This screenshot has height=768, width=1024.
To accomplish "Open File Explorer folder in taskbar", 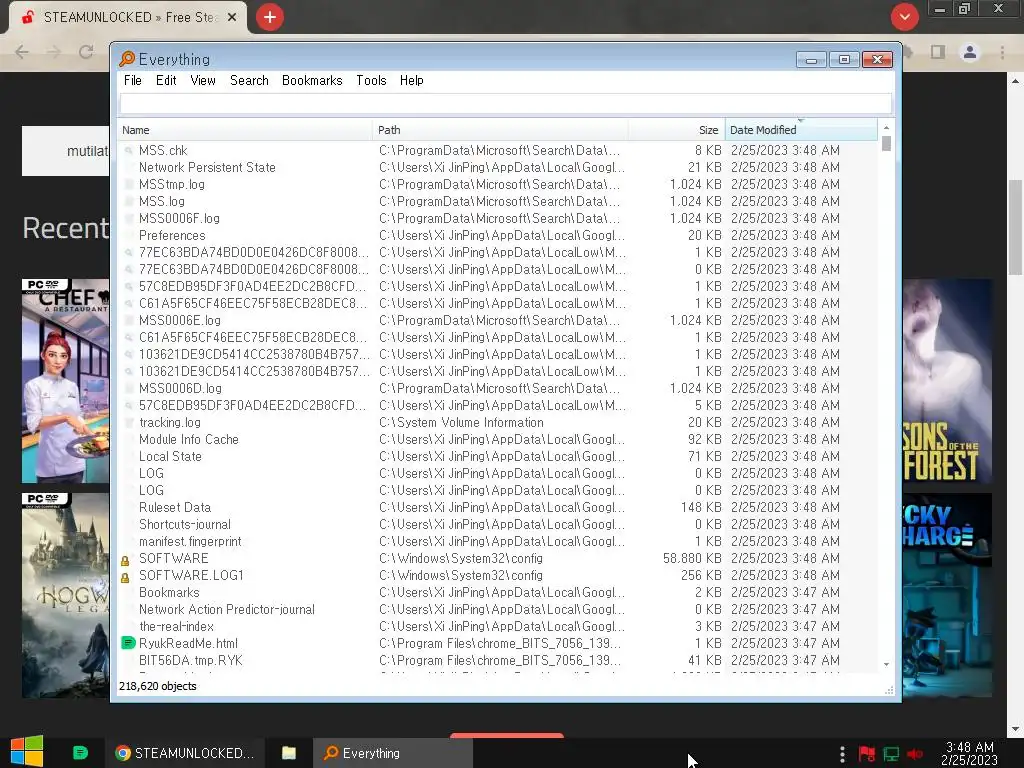I will click(289, 753).
